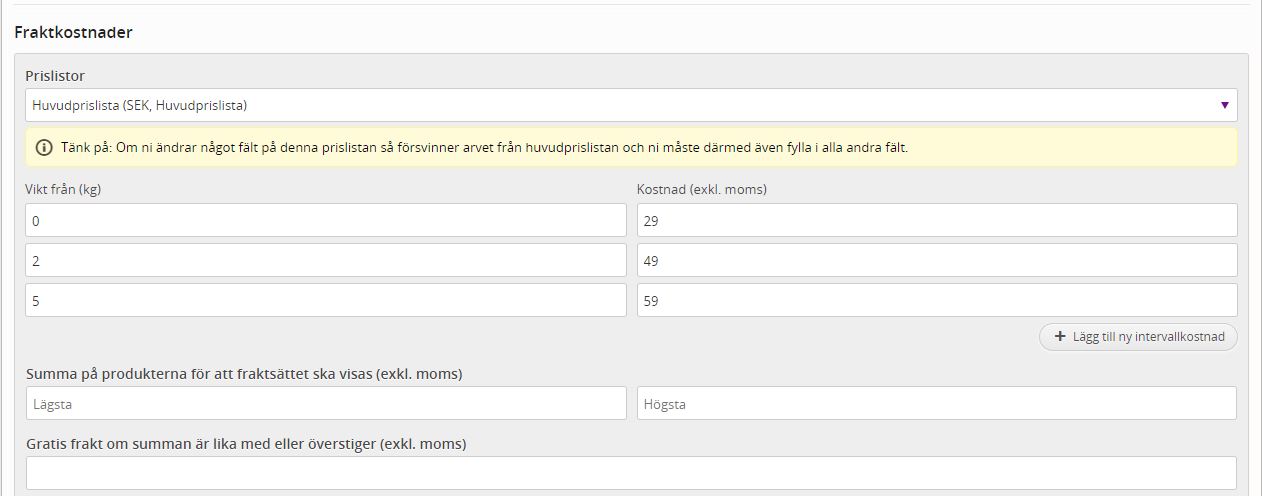Click the Fraktkostnader section heading
This screenshot has width=1262, height=496.
pyautogui.click(x=73, y=33)
